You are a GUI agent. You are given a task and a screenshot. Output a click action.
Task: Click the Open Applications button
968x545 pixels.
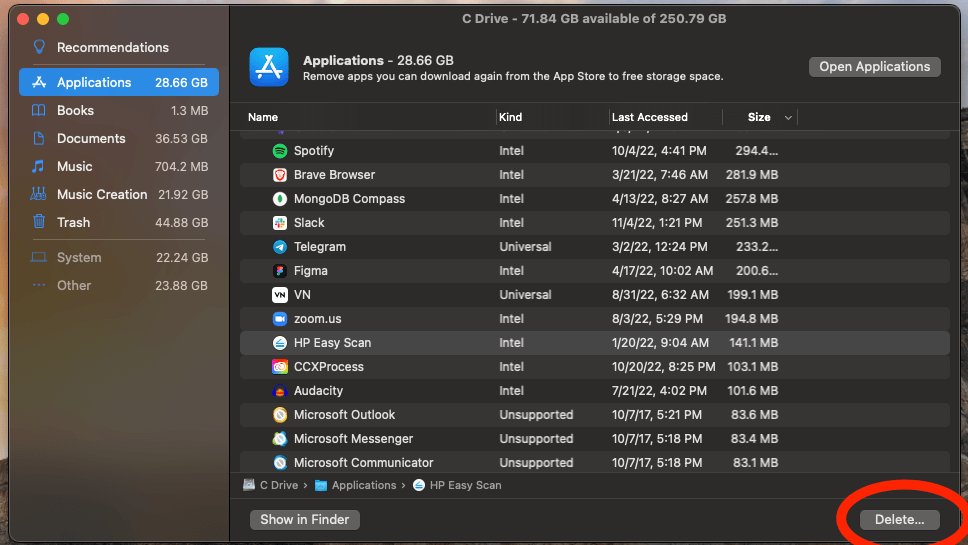click(x=874, y=67)
